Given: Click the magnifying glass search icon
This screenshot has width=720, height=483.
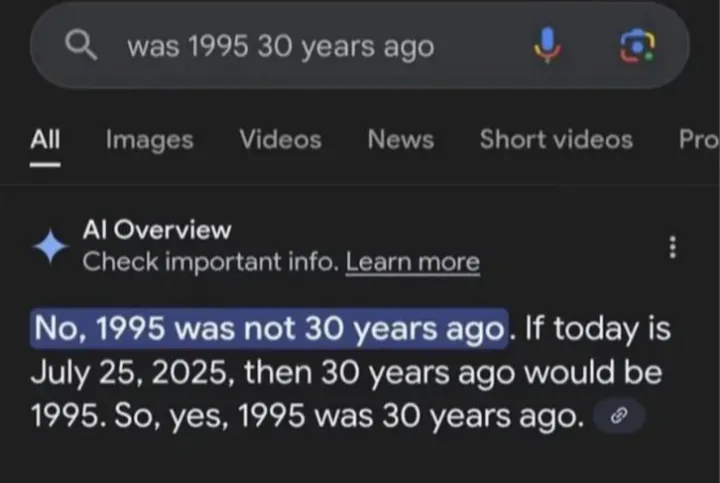Looking at the screenshot, I should tap(81, 45).
